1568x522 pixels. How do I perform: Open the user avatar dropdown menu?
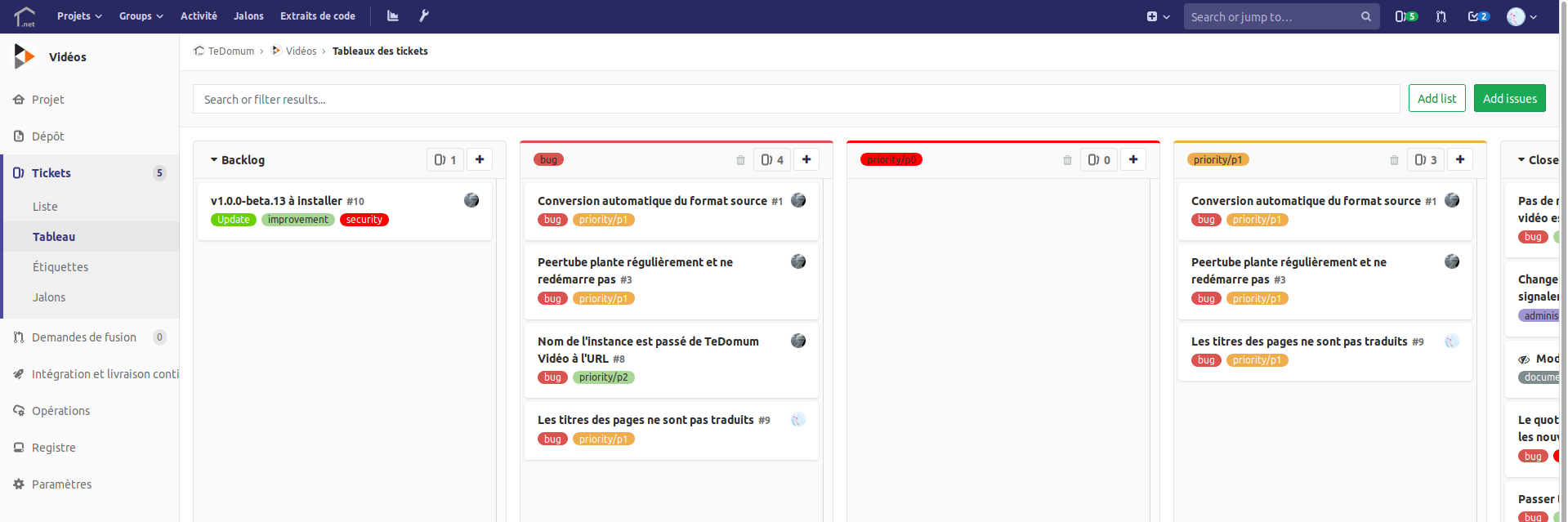pos(1521,16)
